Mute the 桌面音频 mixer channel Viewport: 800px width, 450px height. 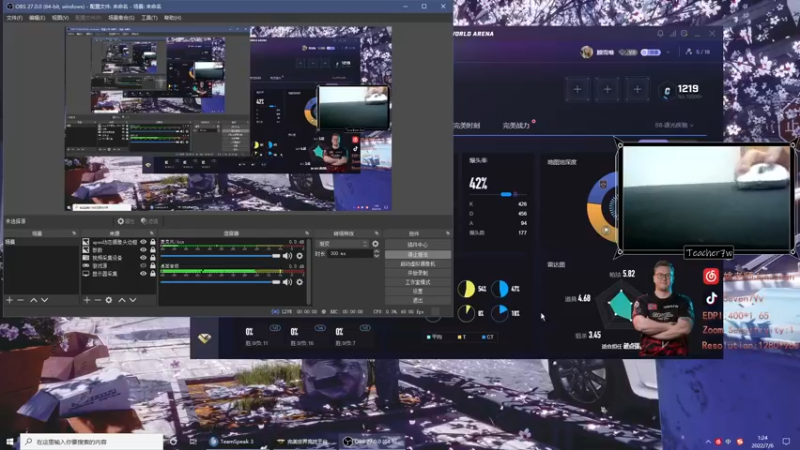pos(287,282)
